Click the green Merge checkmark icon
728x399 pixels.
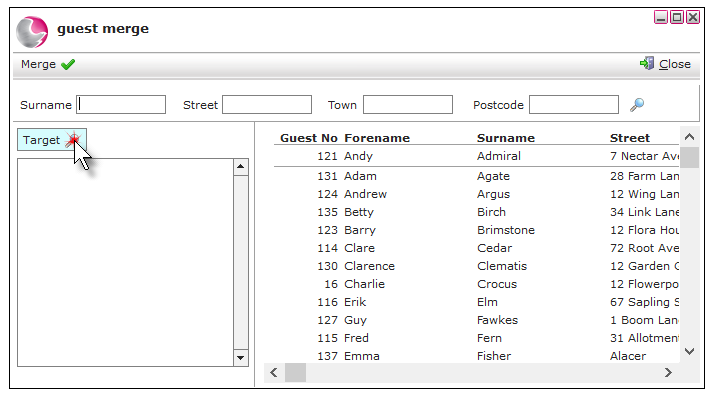click(x=68, y=64)
